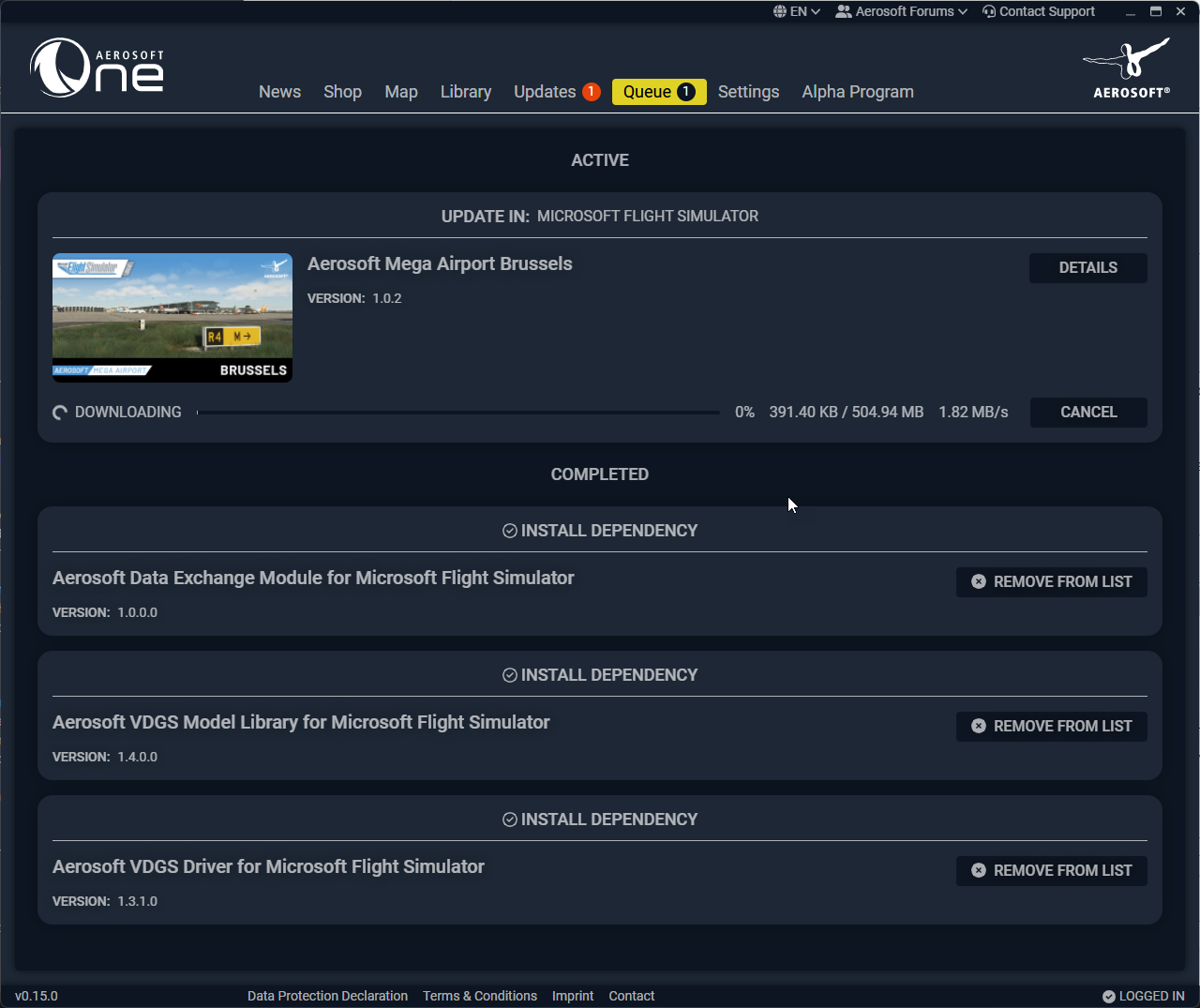Click Aerosoft VDGS Model Library title
The width and height of the screenshot is (1200, 1008).
pyautogui.click(x=301, y=723)
